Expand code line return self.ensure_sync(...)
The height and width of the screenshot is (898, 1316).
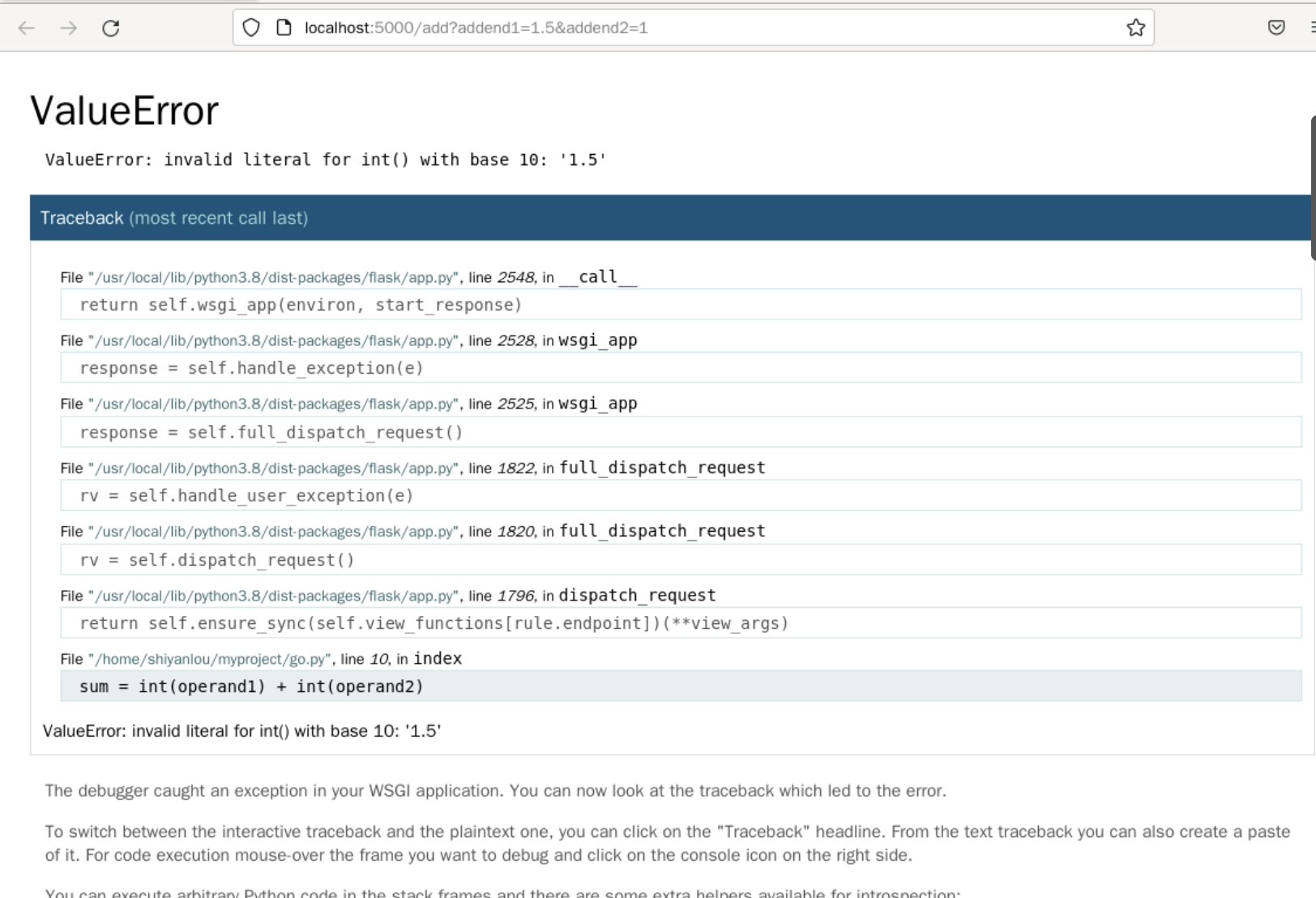click(x=681, y=623)
